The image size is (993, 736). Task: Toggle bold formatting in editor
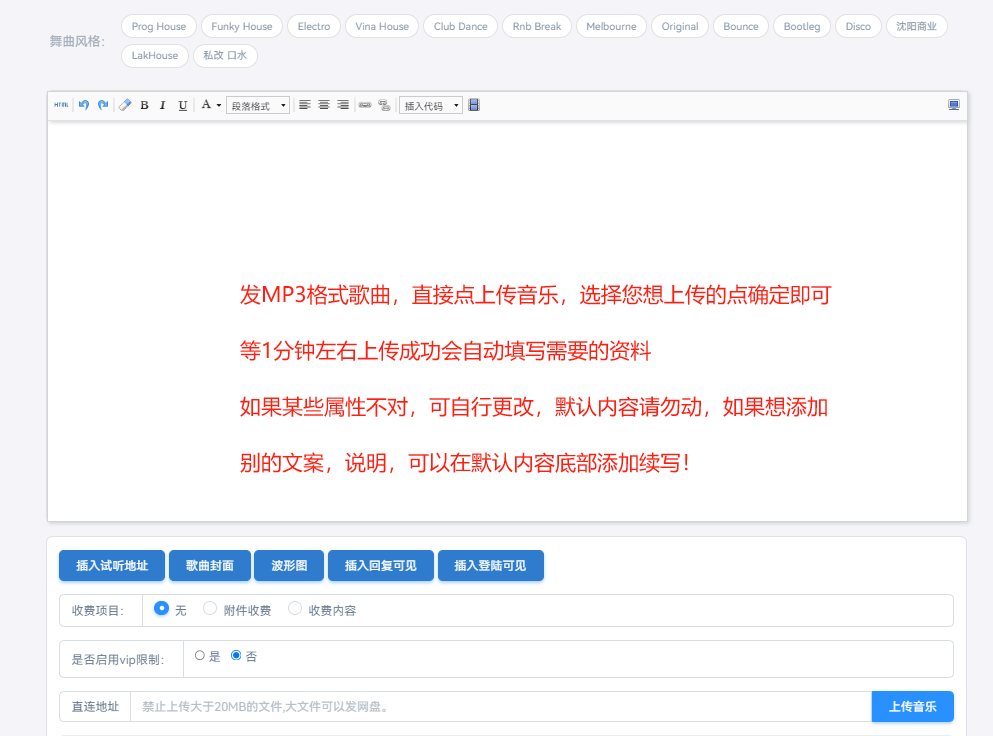coord(144,105)
